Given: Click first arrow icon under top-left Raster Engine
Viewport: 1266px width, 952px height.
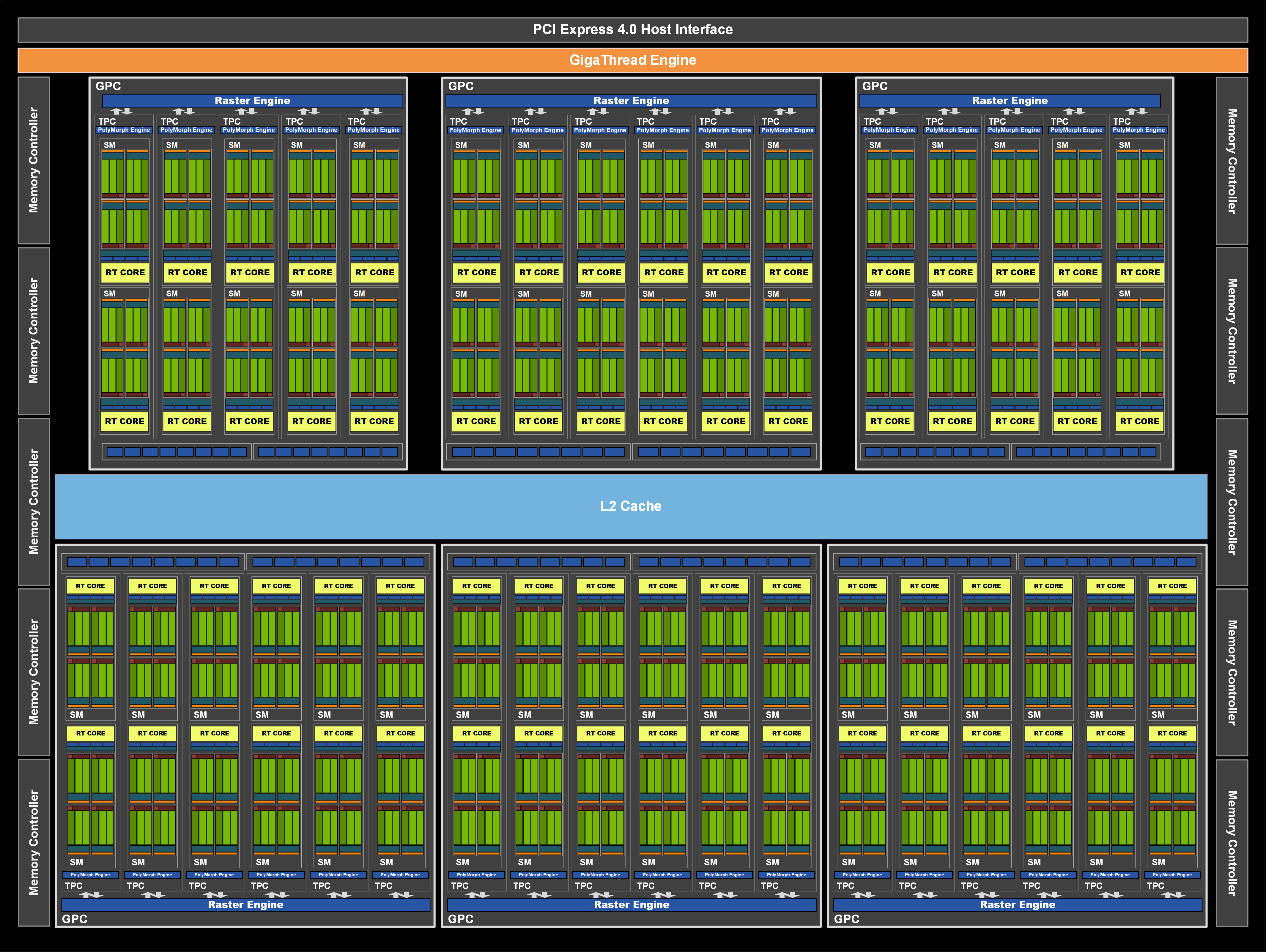Looking at the screenshot, I should tap(121, 111).
